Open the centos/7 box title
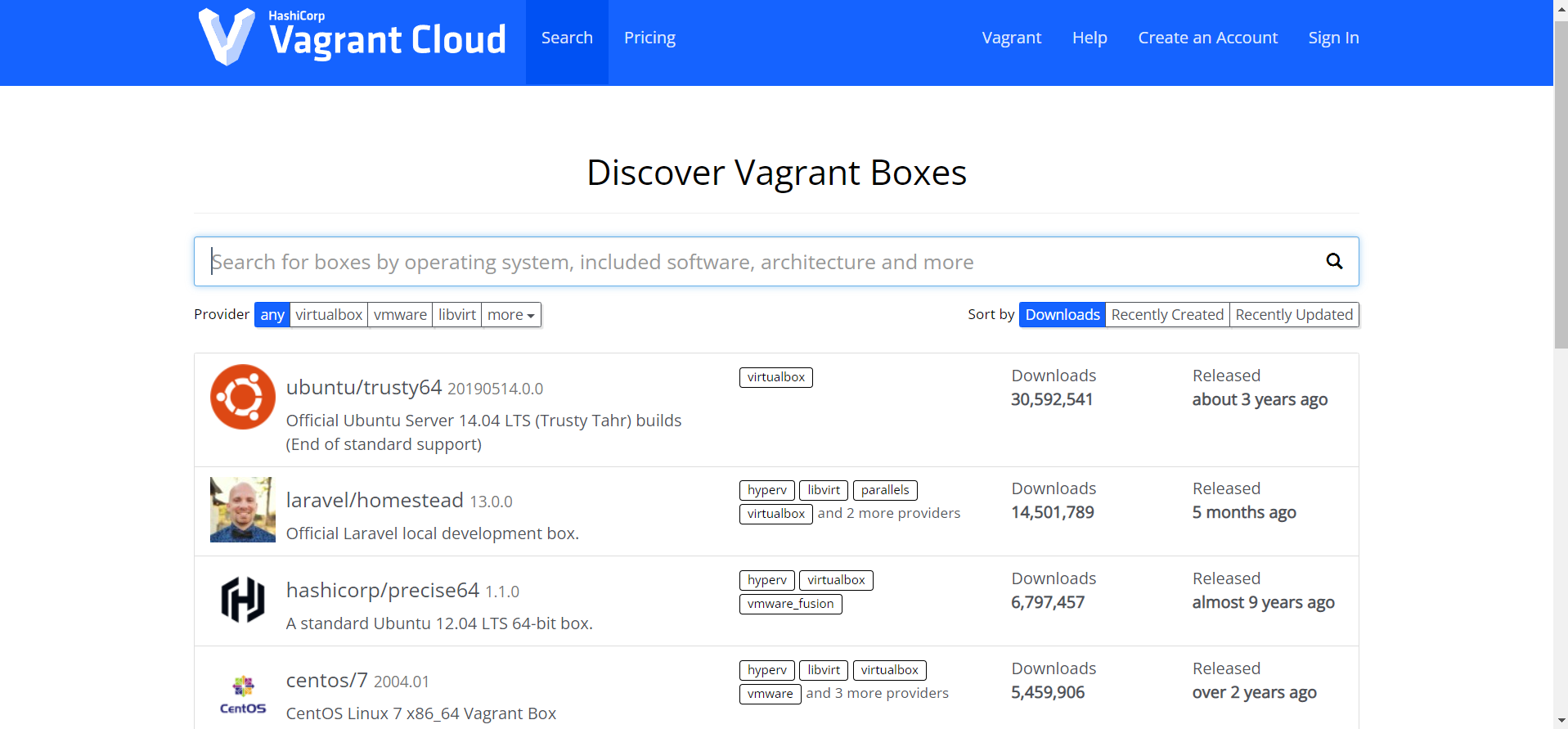 (327, 680)
